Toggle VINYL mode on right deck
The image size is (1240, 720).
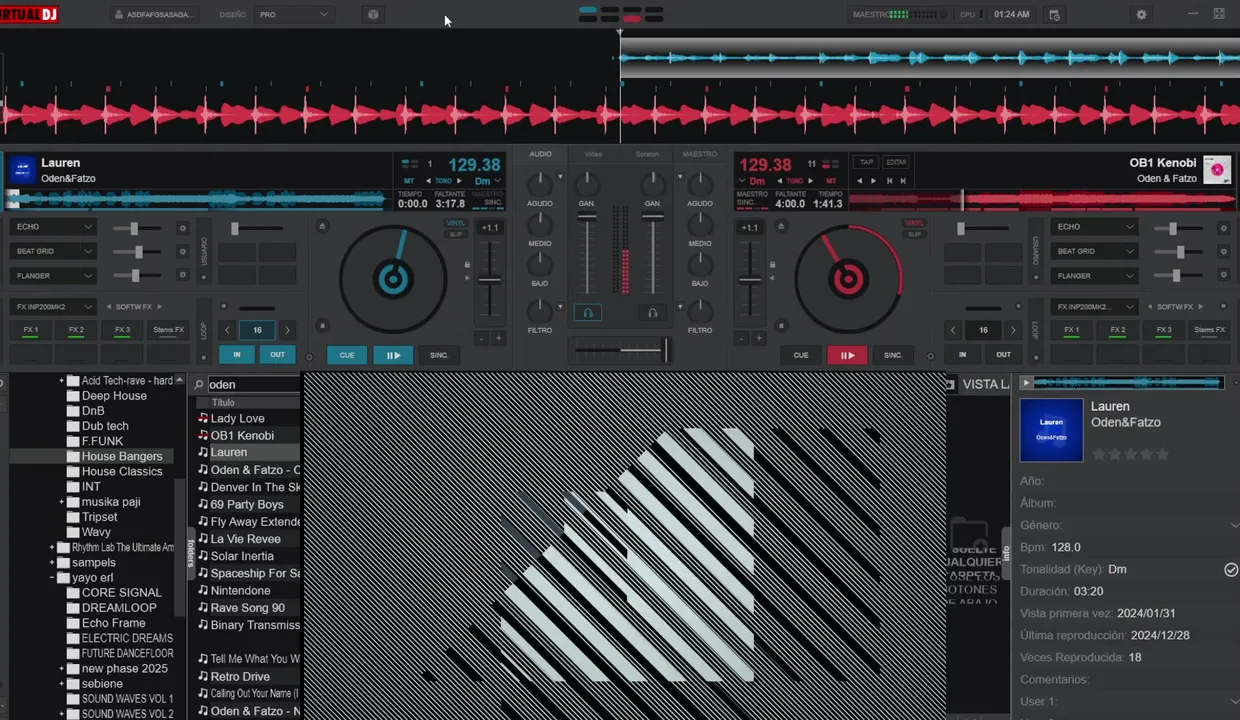click(914, 223)
